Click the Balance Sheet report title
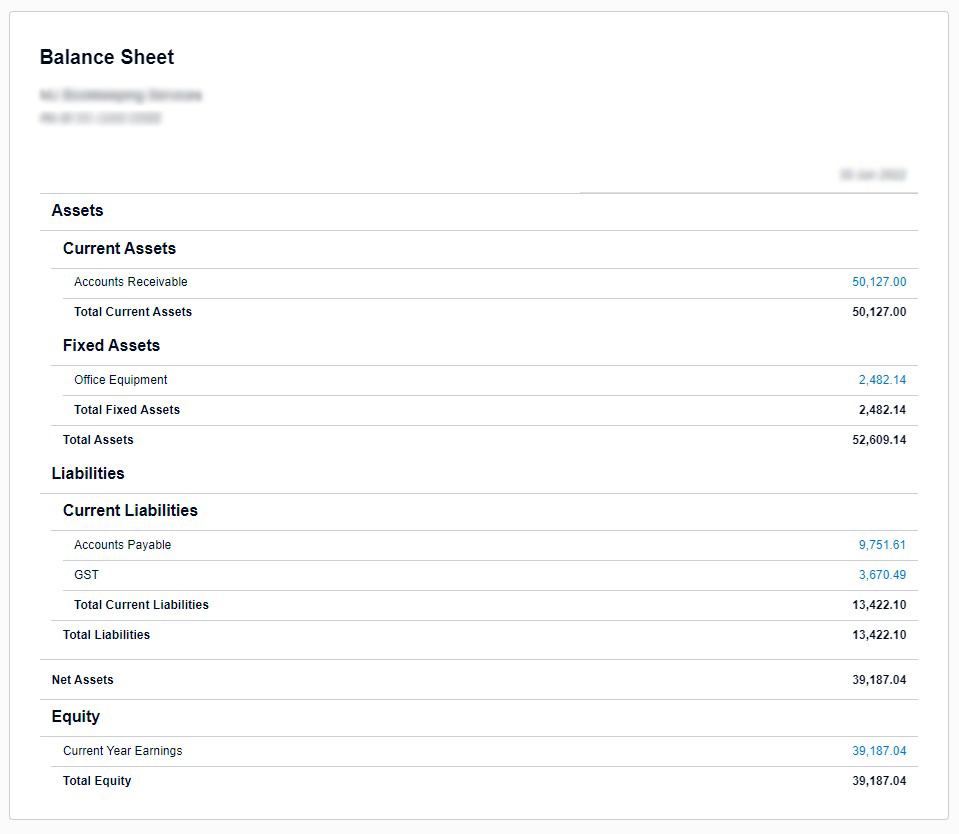The image size is (959, 834). (107, 57)
